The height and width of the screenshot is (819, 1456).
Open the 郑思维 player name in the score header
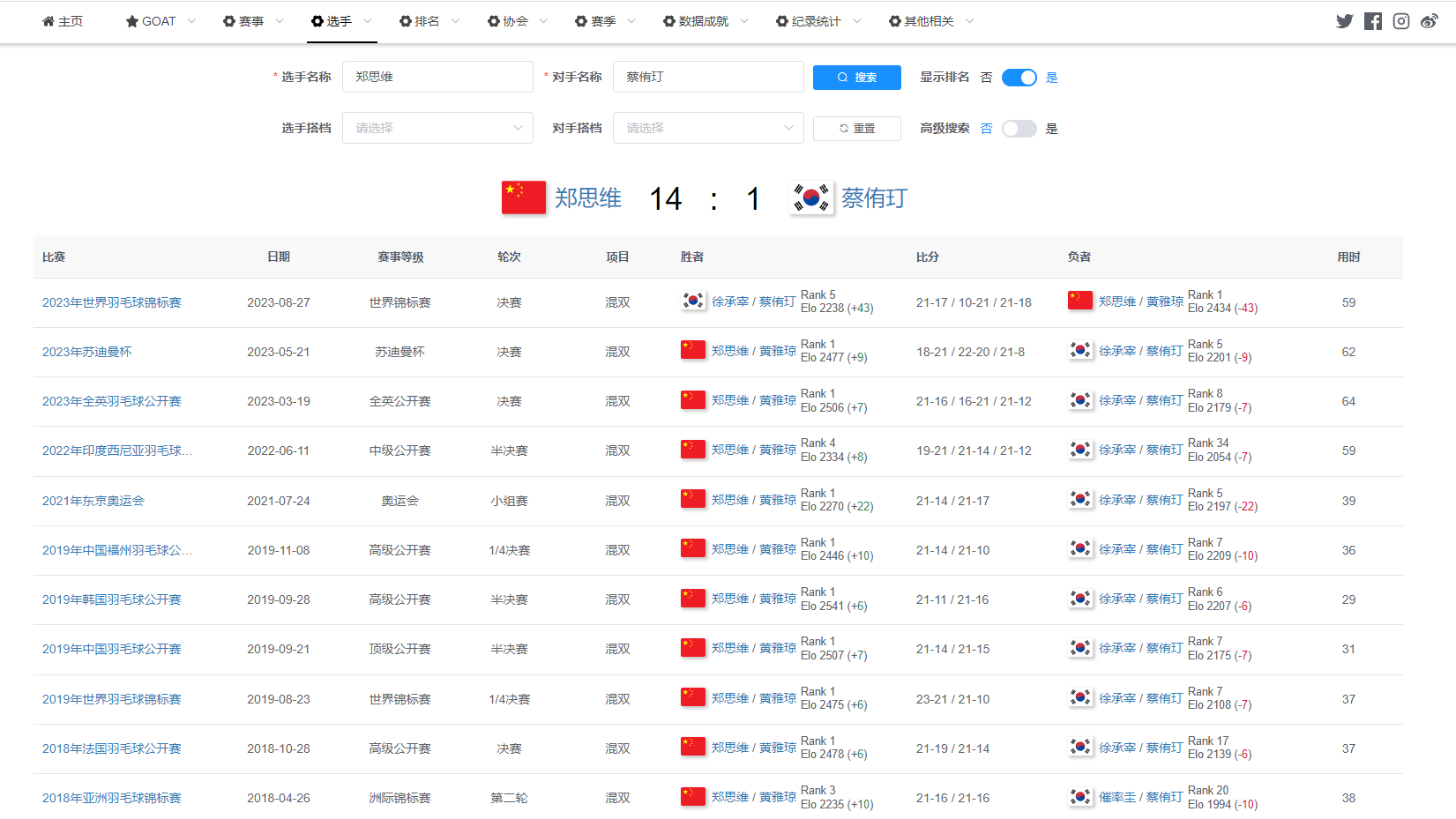588,197
